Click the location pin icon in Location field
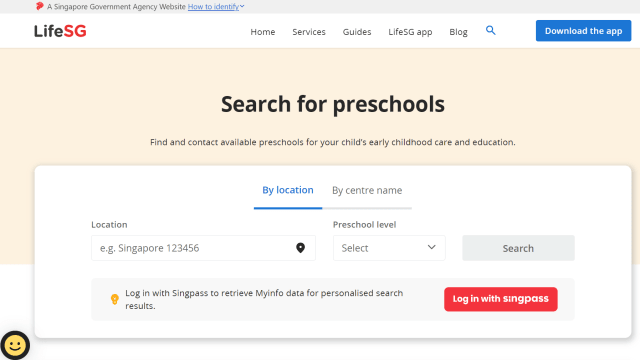This screenshot has height=360, width=640. click(x=300, y=248)
